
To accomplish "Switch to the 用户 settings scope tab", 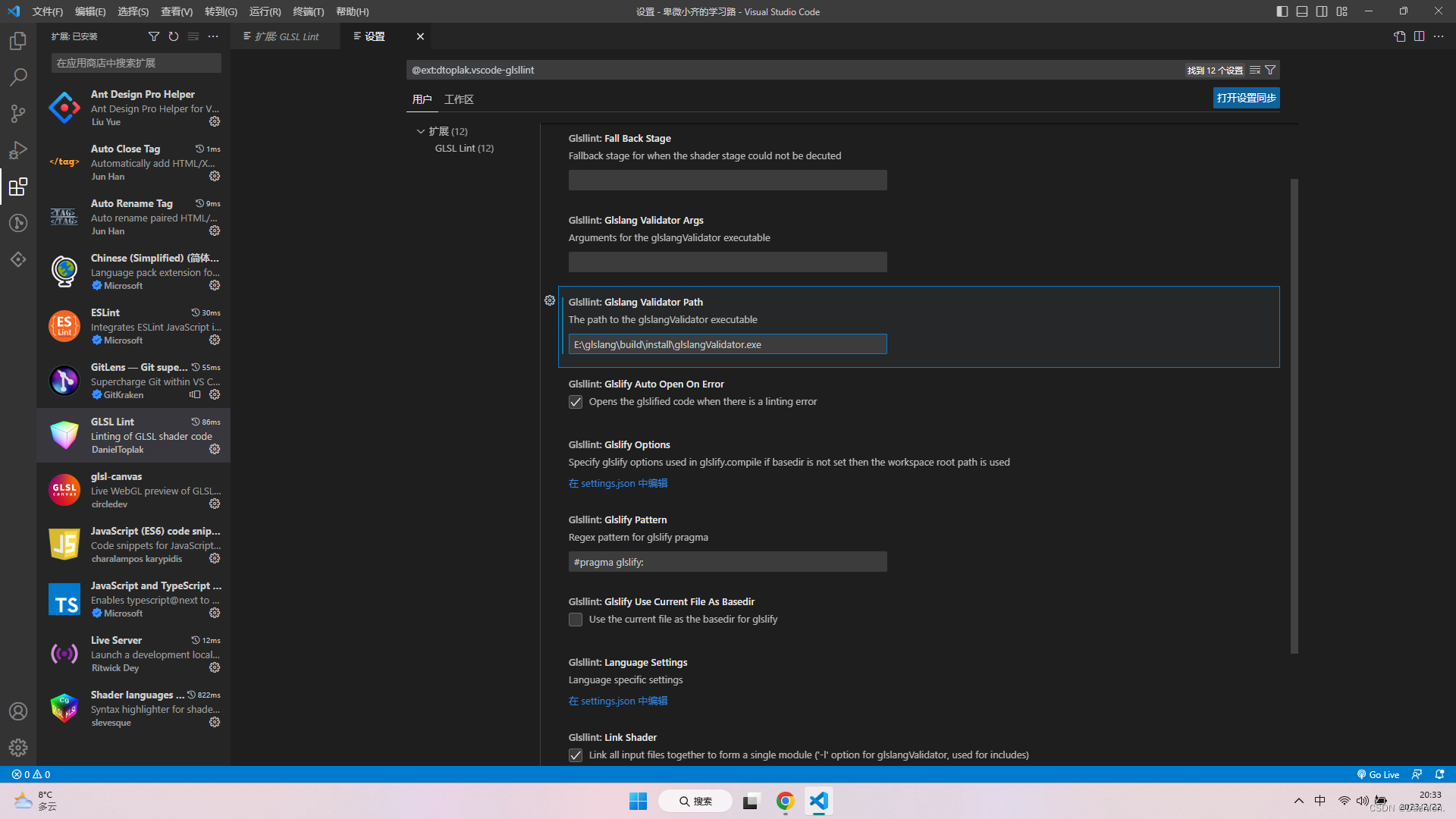I will [422, 99].
